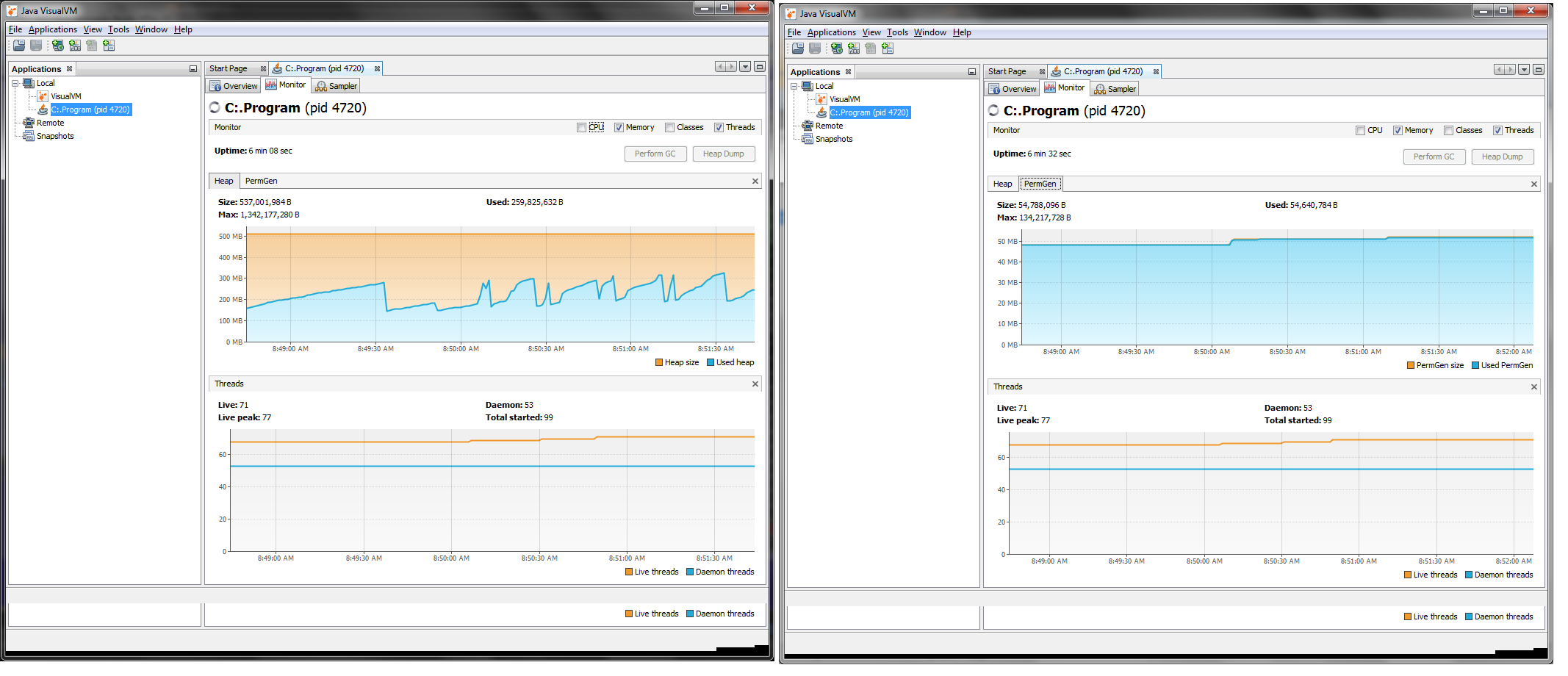
Task: Open File menu in left window
Action: (x=15, y=29)
